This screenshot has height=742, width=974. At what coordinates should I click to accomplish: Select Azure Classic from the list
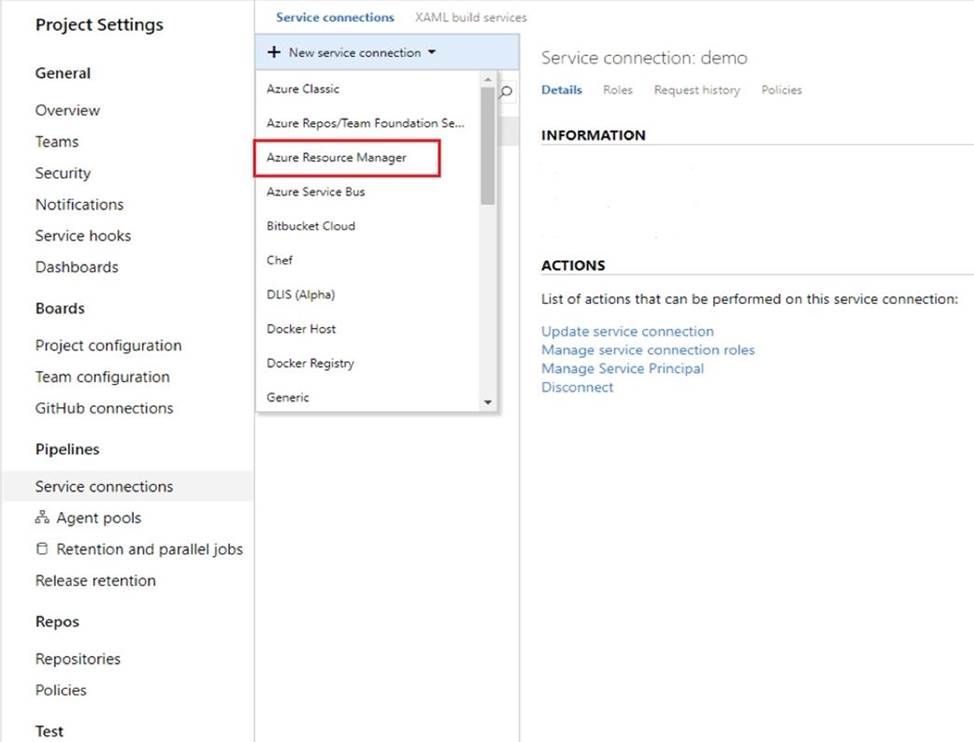[368, 89]
